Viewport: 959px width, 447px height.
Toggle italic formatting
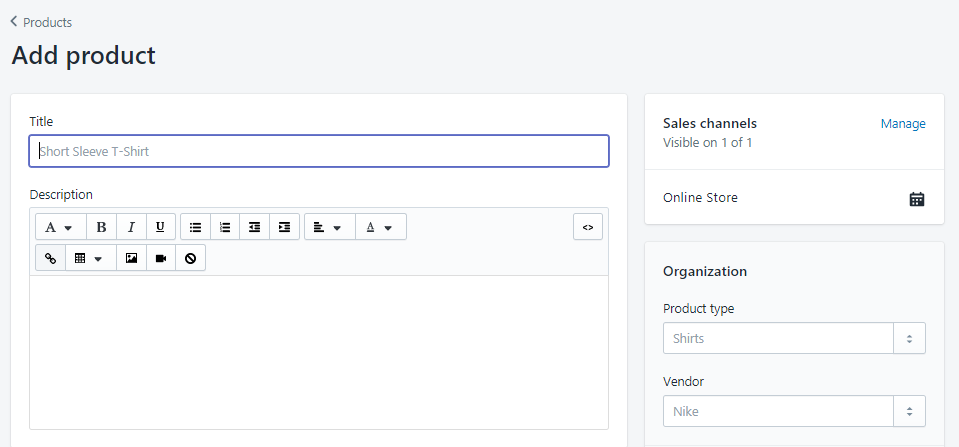click(131, 227)
